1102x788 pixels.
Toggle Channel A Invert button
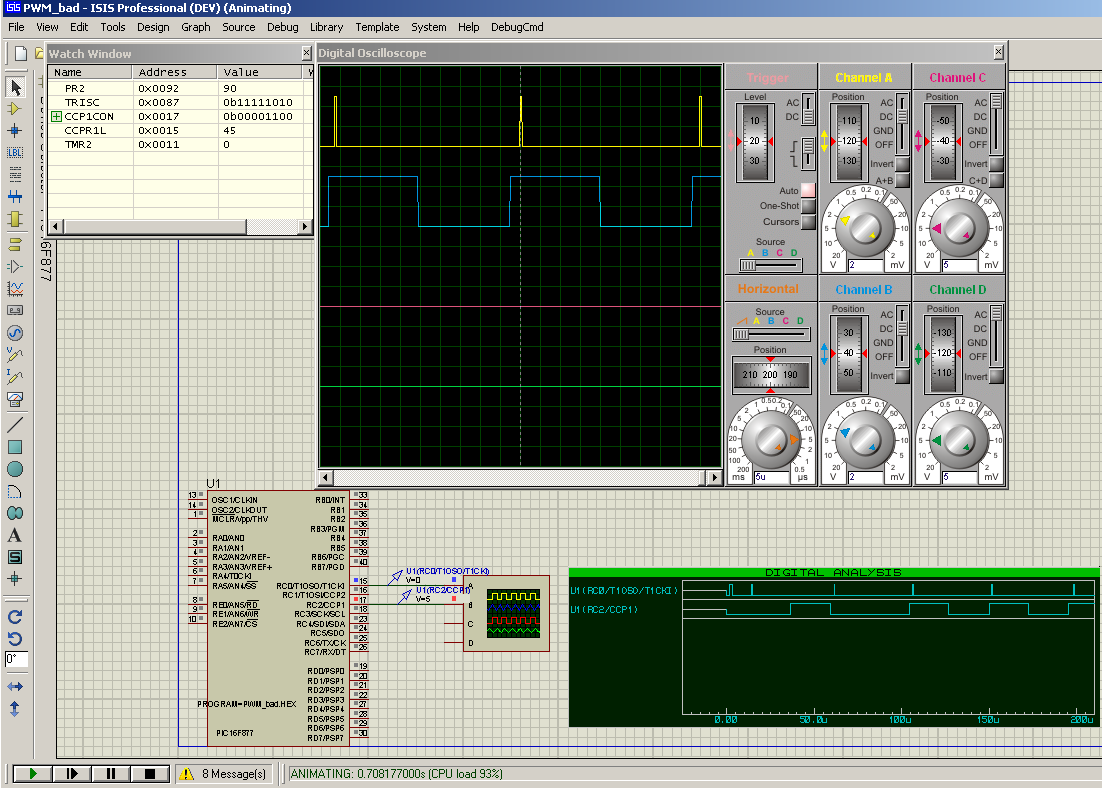click(x=901, y=164)
